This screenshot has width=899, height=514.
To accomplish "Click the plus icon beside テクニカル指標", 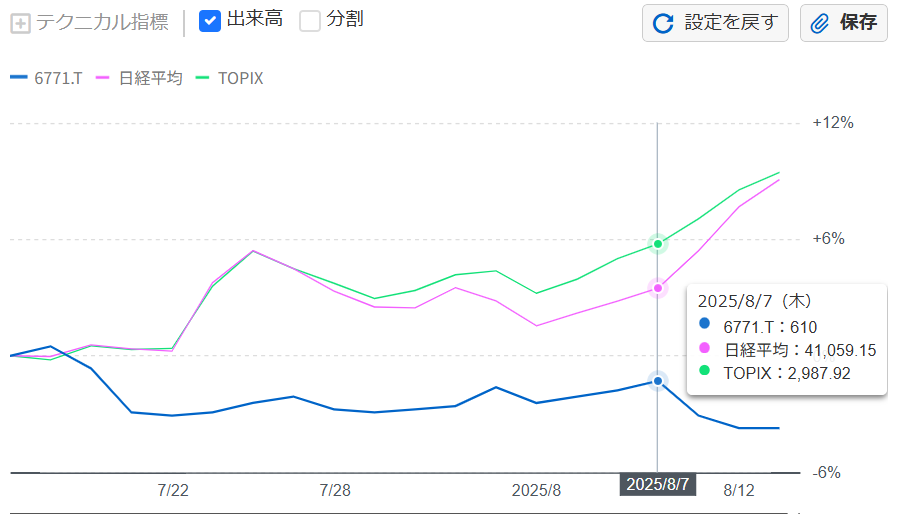I will (20, 22).
